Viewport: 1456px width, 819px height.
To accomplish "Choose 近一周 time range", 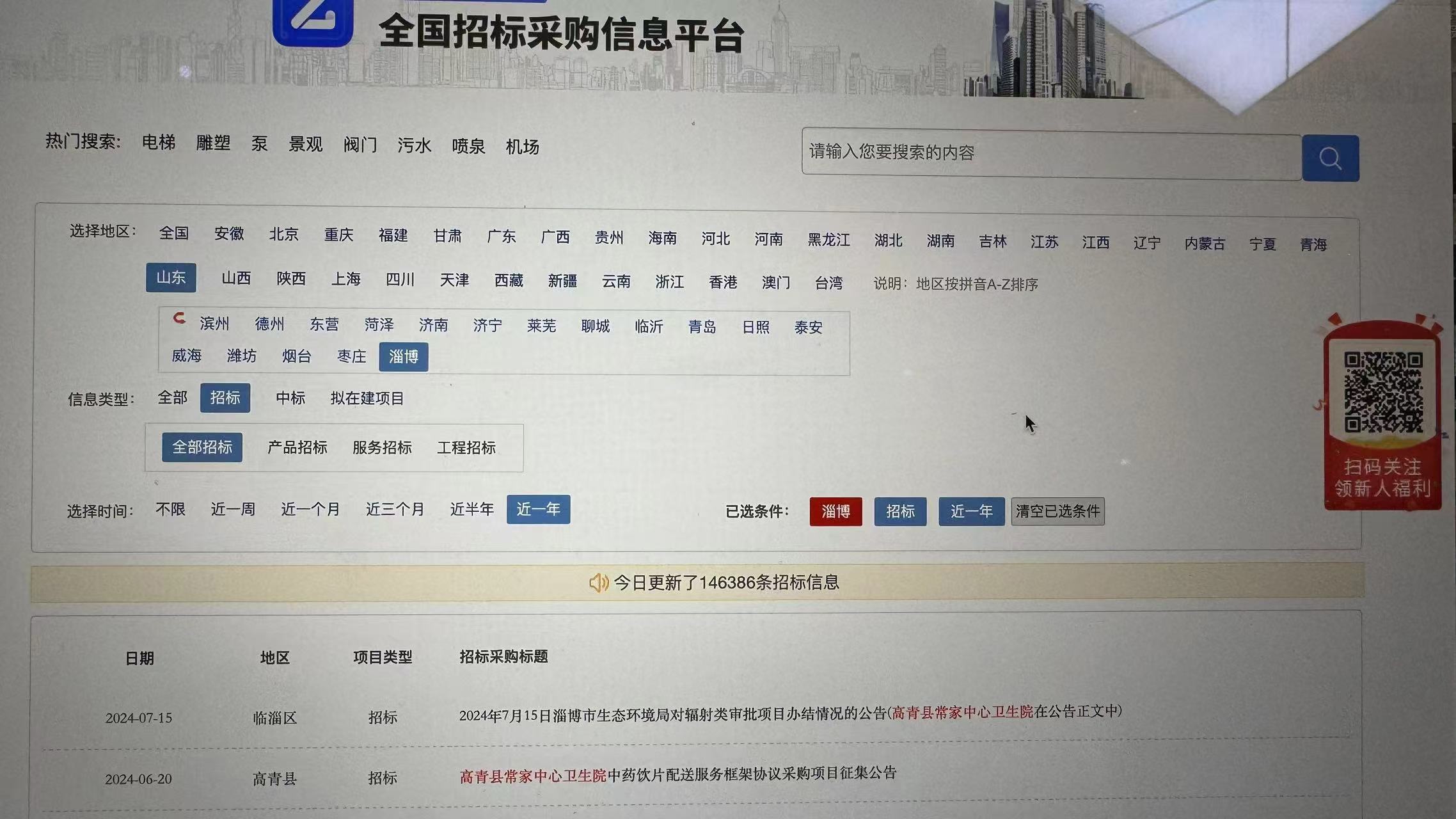I will (x=233, y=509).
